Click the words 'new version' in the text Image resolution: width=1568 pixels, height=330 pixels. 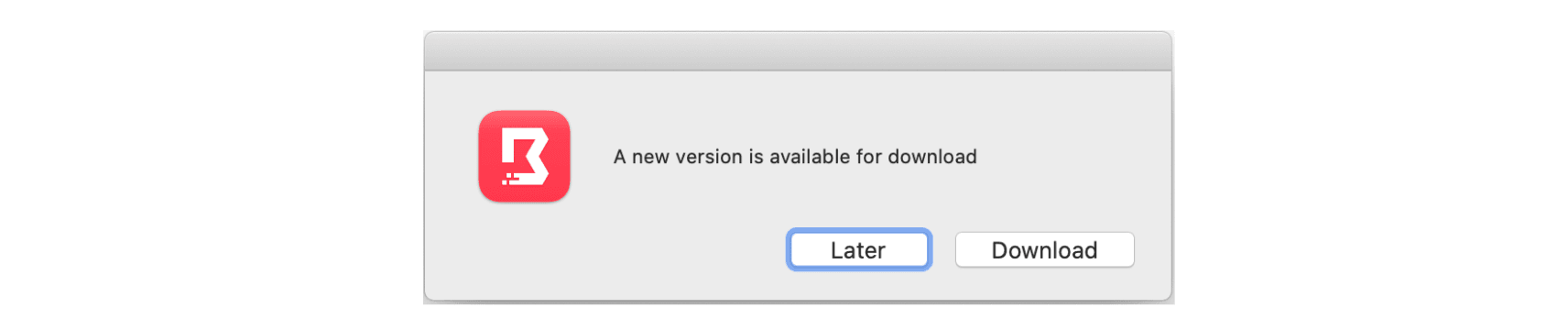687,157
